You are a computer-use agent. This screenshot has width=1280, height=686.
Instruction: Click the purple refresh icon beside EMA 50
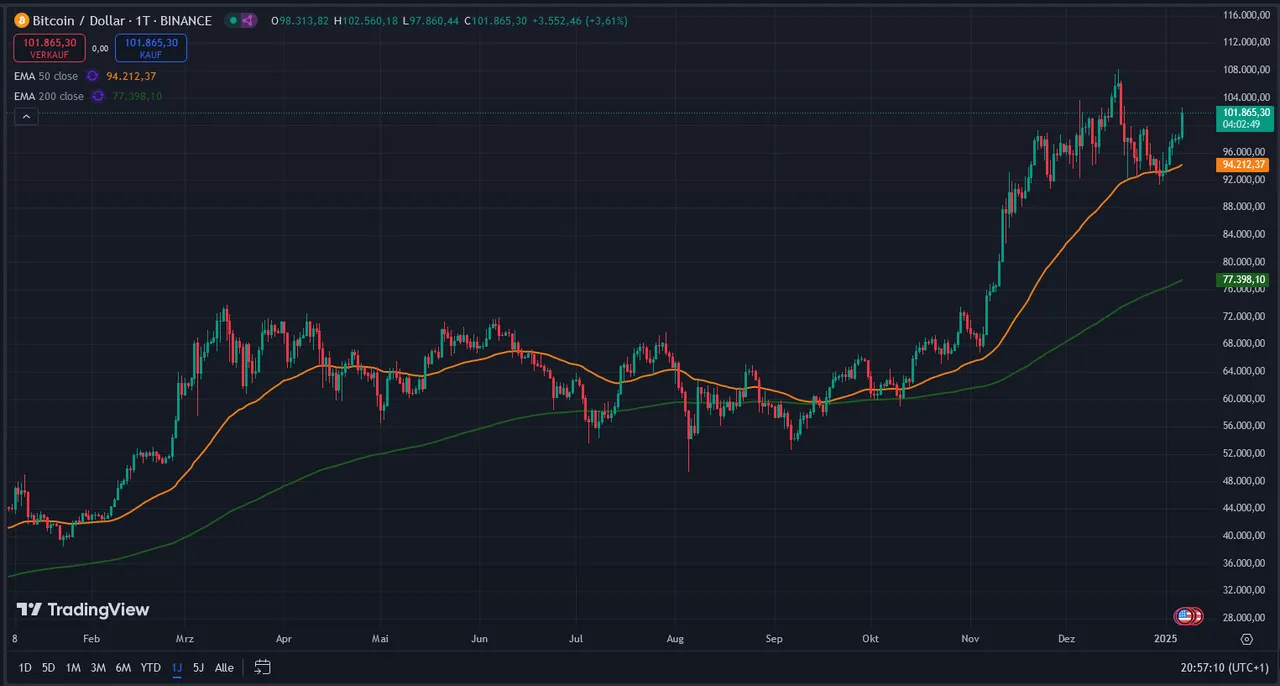(93, 76)
